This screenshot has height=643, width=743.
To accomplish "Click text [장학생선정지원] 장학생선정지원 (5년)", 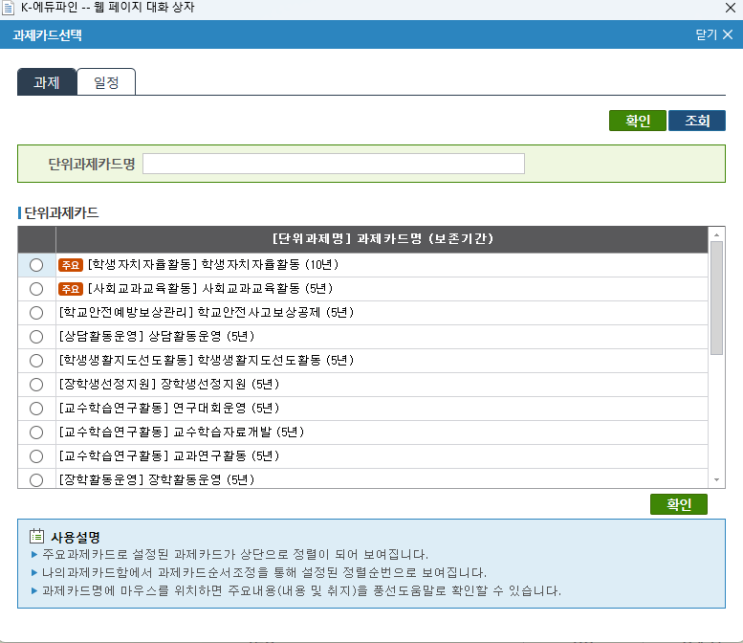I will (169, 384).
